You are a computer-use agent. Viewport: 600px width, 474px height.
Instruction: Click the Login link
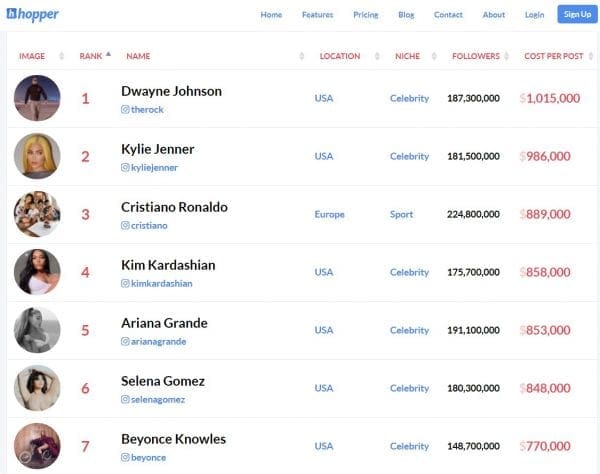[x=534, y=15]
